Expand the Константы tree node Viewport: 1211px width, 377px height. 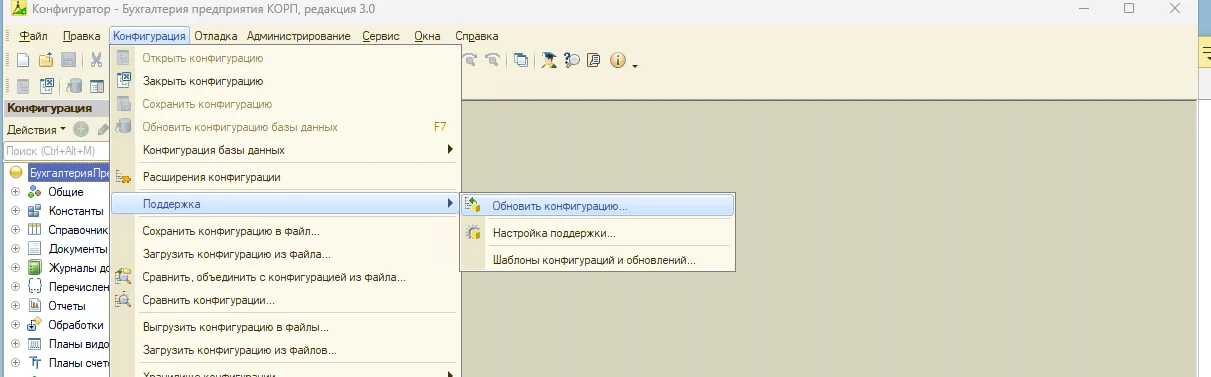click(x=16, y=211)
